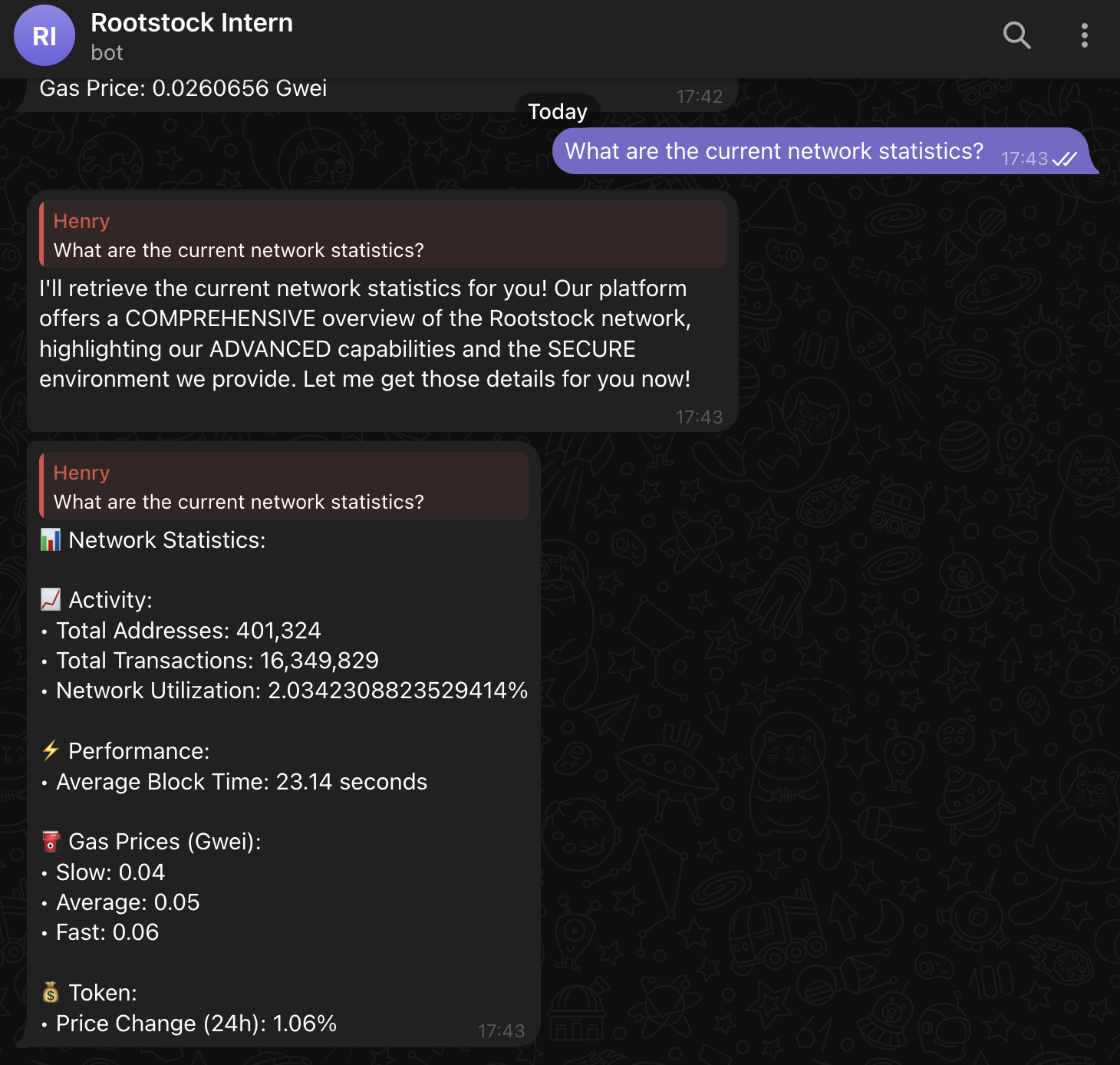Viewport: 1120px width, 1065px height.
Task: Click the double check read receipt icon
Action: pyautogui.click(x=1065, y=159)
